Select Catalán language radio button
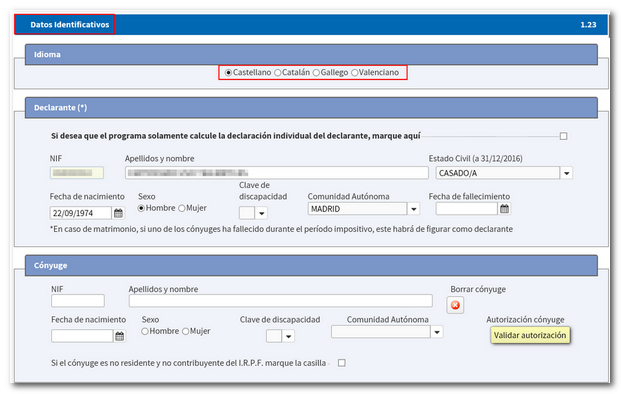 278,72
